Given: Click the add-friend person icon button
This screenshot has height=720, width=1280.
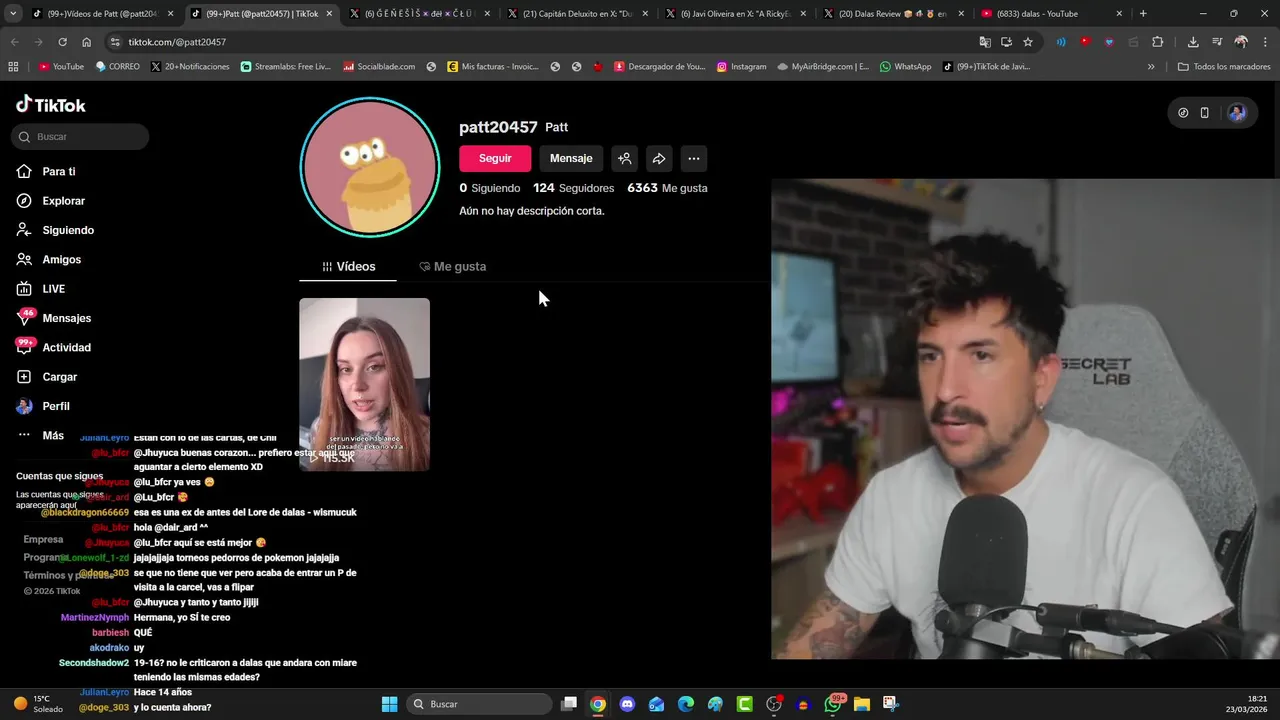Looking at the screenshot, I should pos(624,158).
